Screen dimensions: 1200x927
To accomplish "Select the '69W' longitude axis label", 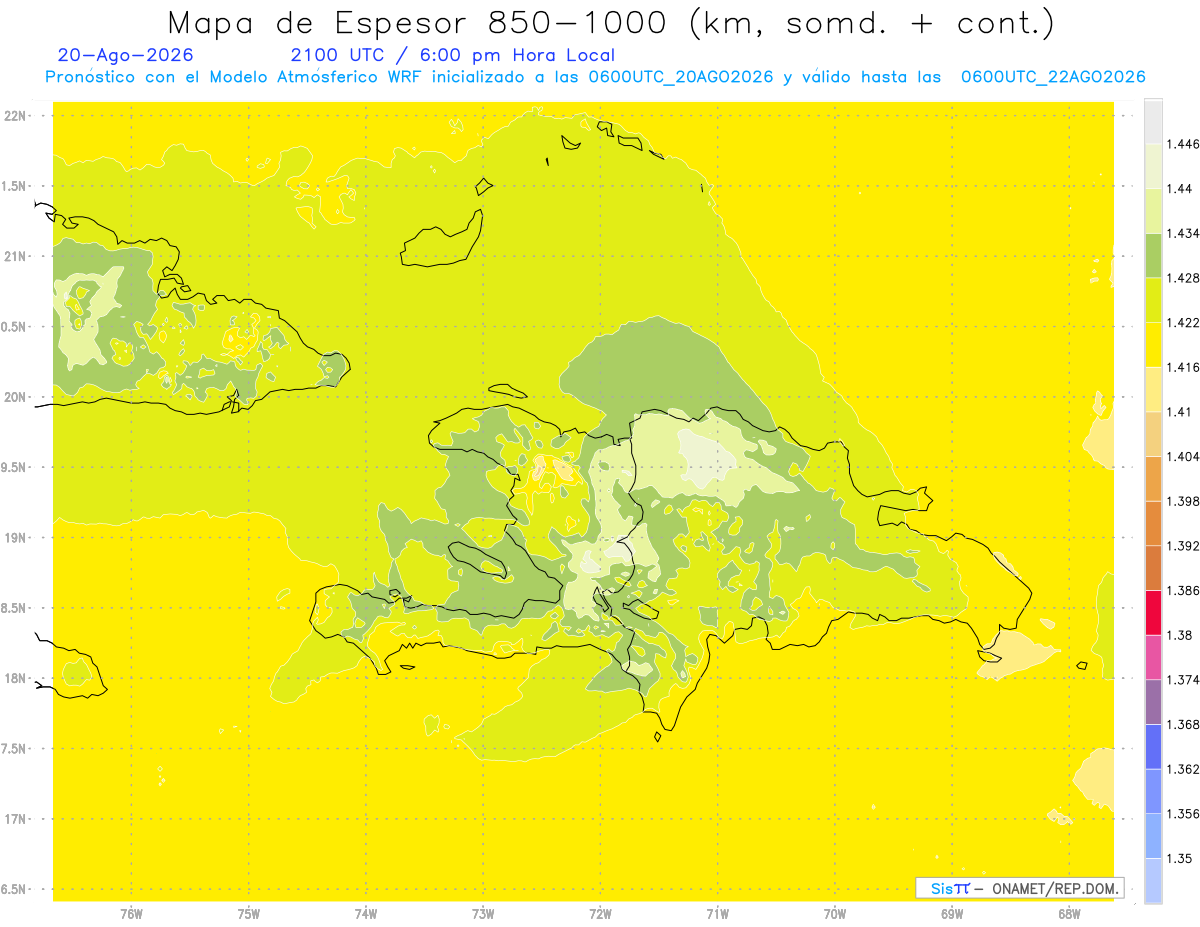I will tap(952, 914).
